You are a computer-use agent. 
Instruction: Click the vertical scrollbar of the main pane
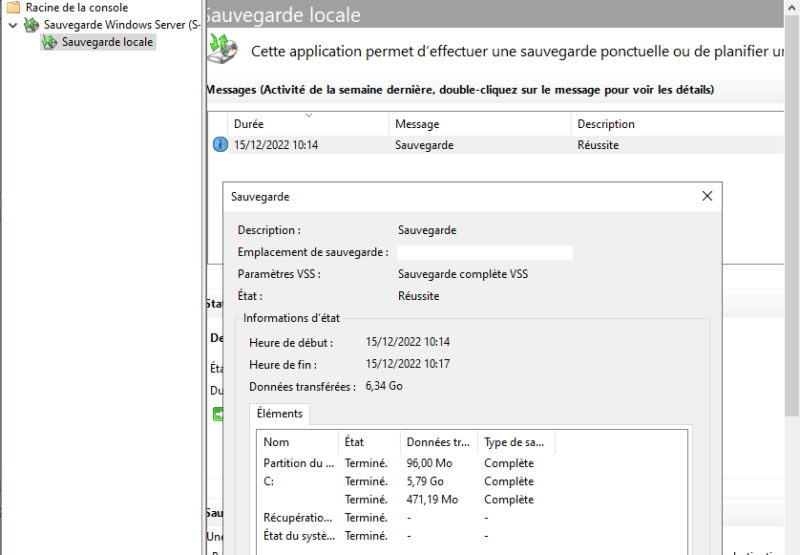pos(792,214)
